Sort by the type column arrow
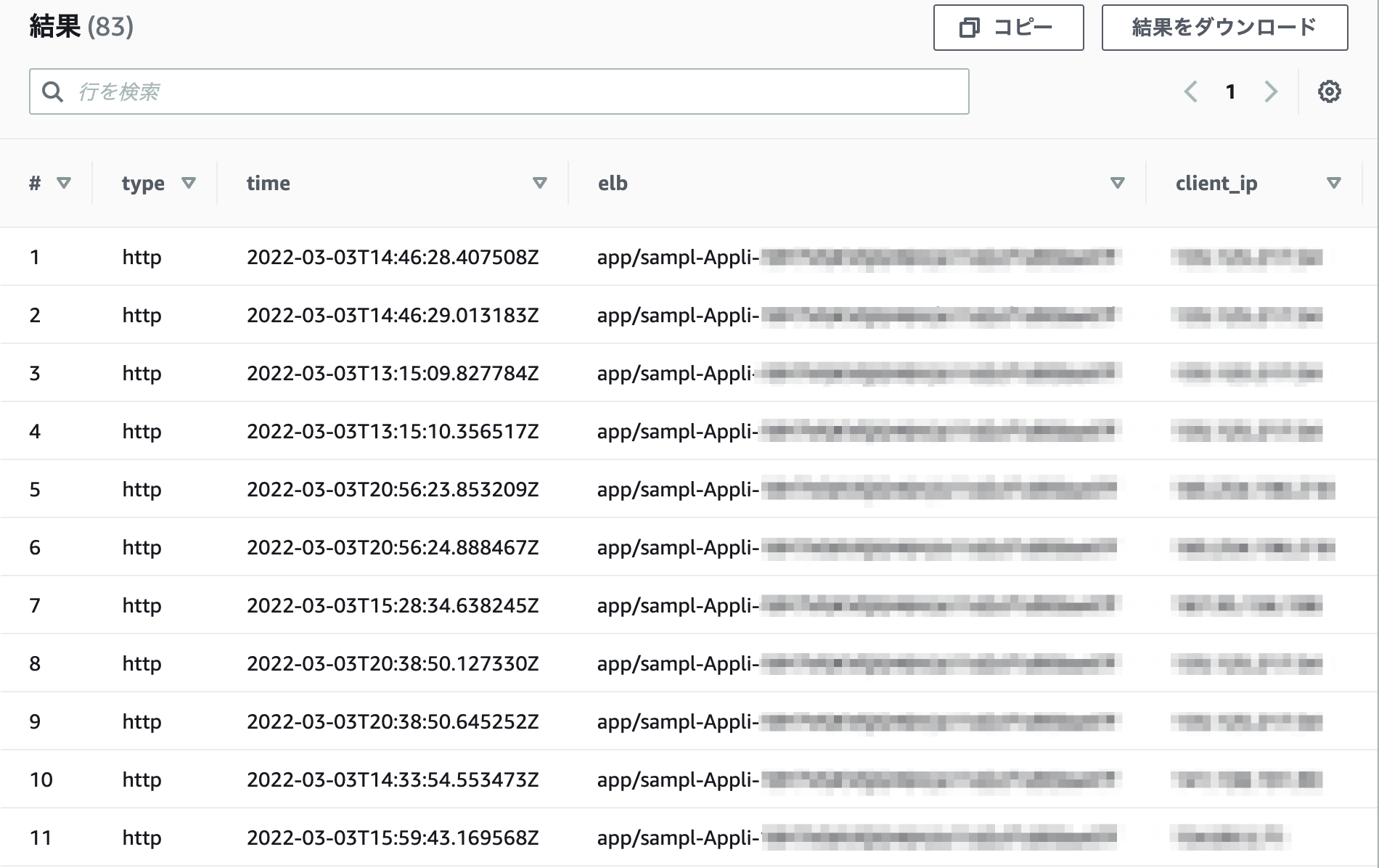1379x868 pixels. [189, 183]
